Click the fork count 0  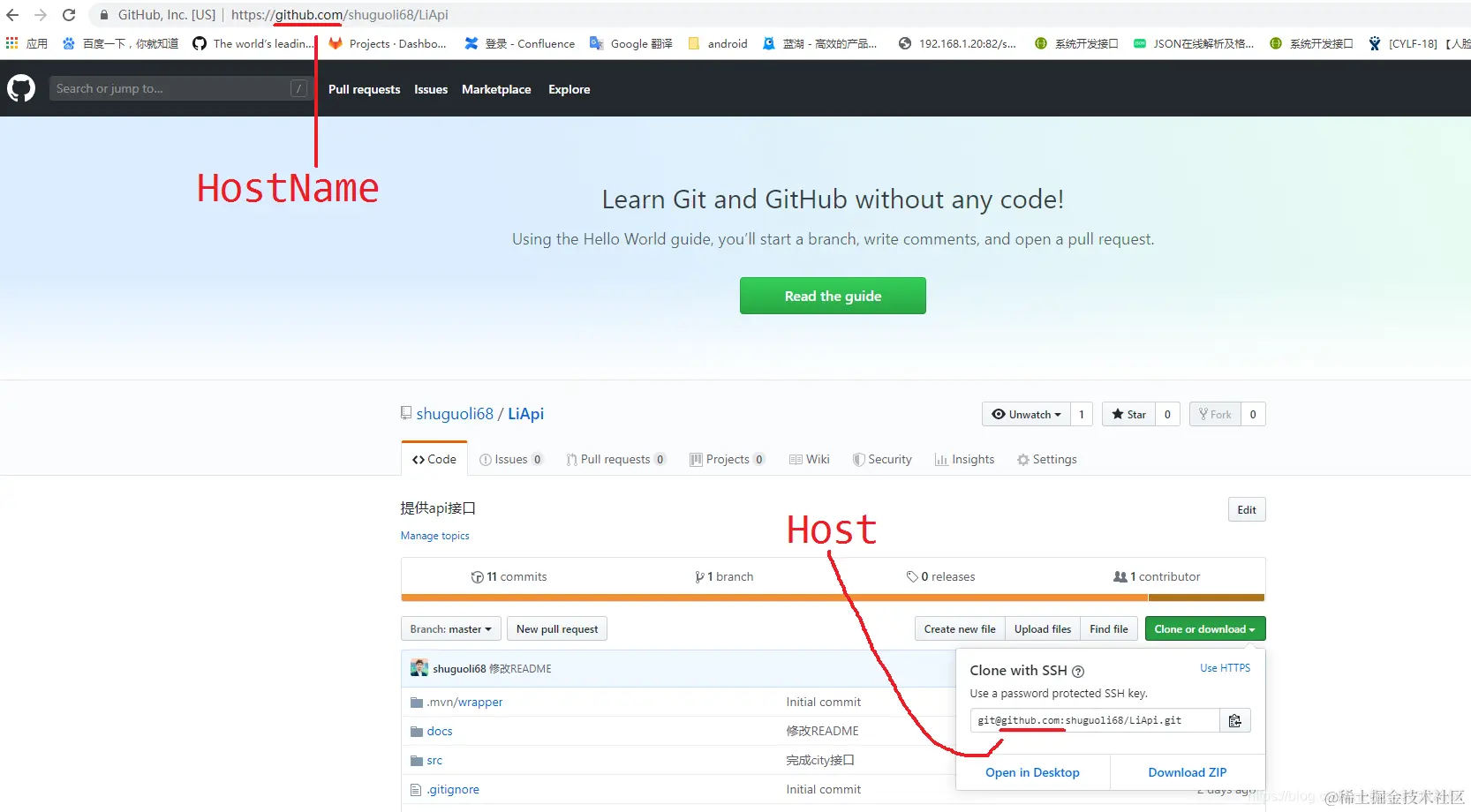[x=1253, y=414]
